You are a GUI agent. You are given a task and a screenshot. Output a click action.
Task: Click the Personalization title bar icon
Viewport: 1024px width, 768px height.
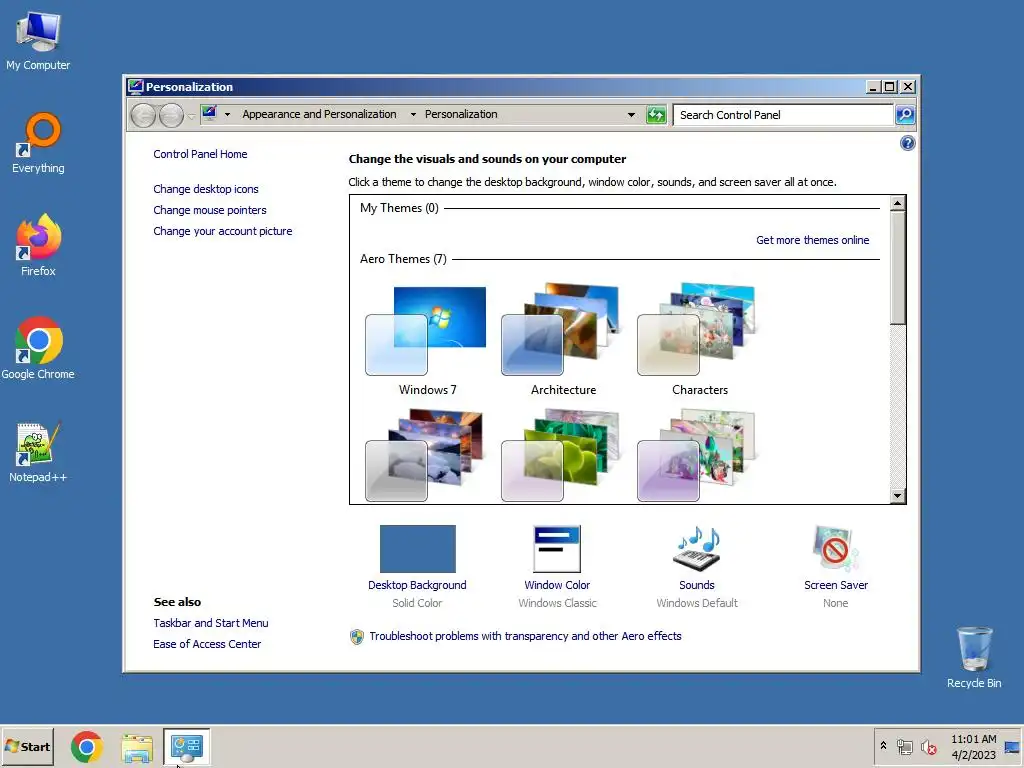tap(136, 86)
